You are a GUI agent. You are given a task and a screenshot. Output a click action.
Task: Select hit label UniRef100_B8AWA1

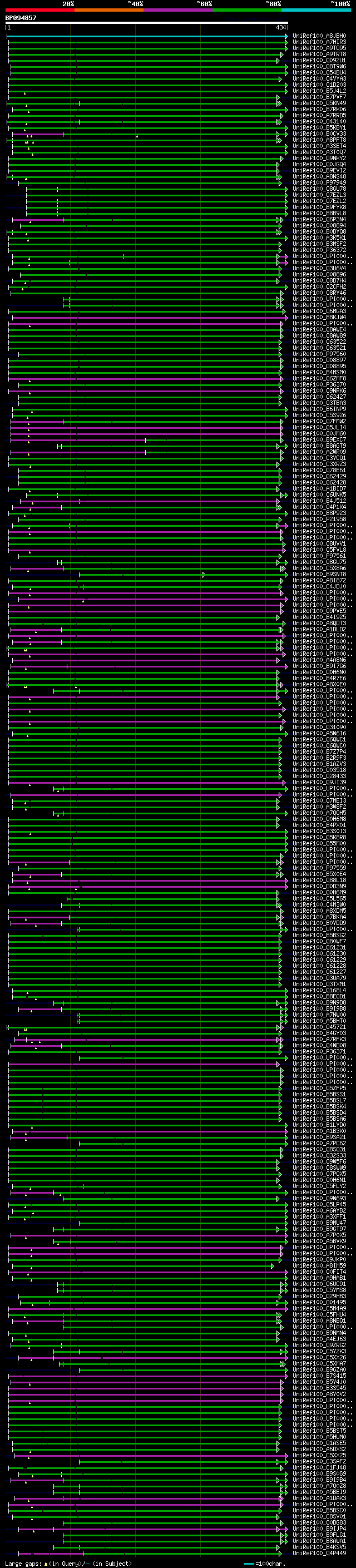pos(319,1541)
